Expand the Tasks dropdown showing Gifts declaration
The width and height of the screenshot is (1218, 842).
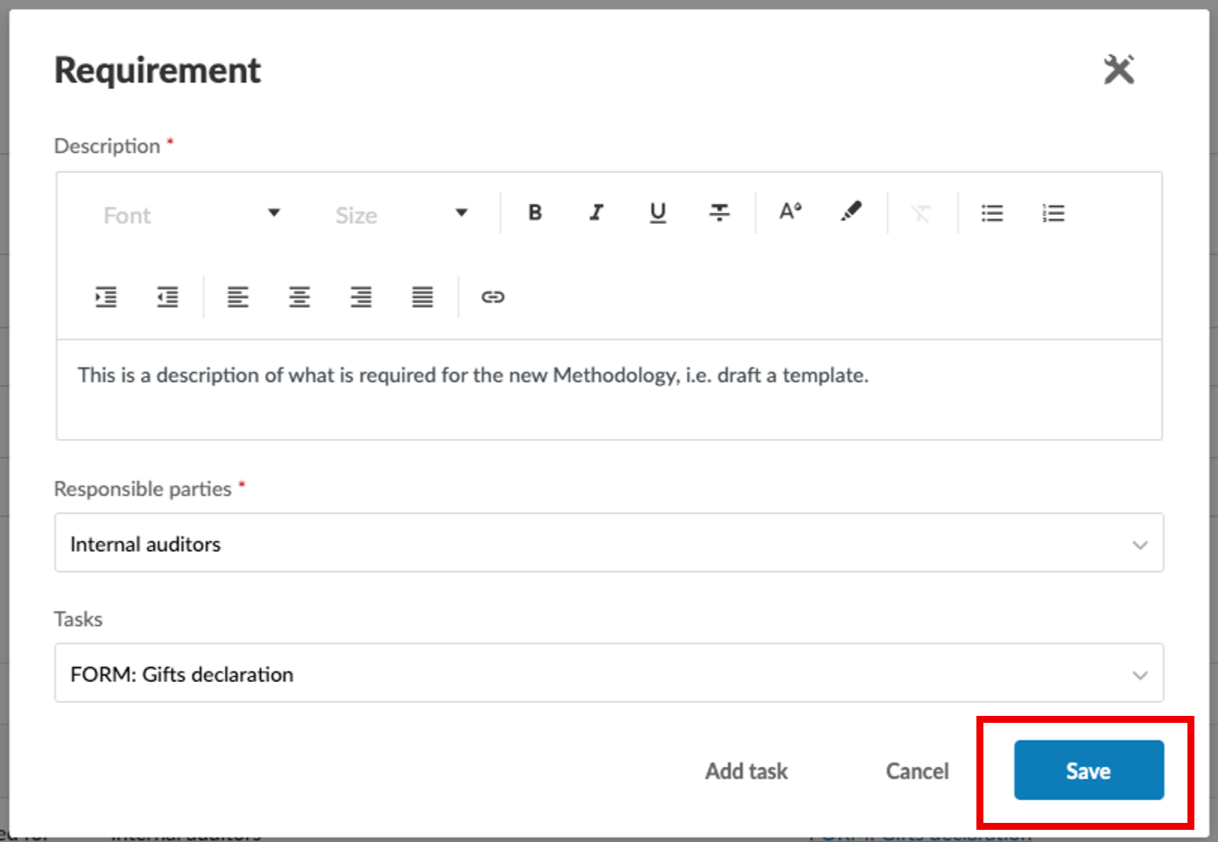(609, 673)
